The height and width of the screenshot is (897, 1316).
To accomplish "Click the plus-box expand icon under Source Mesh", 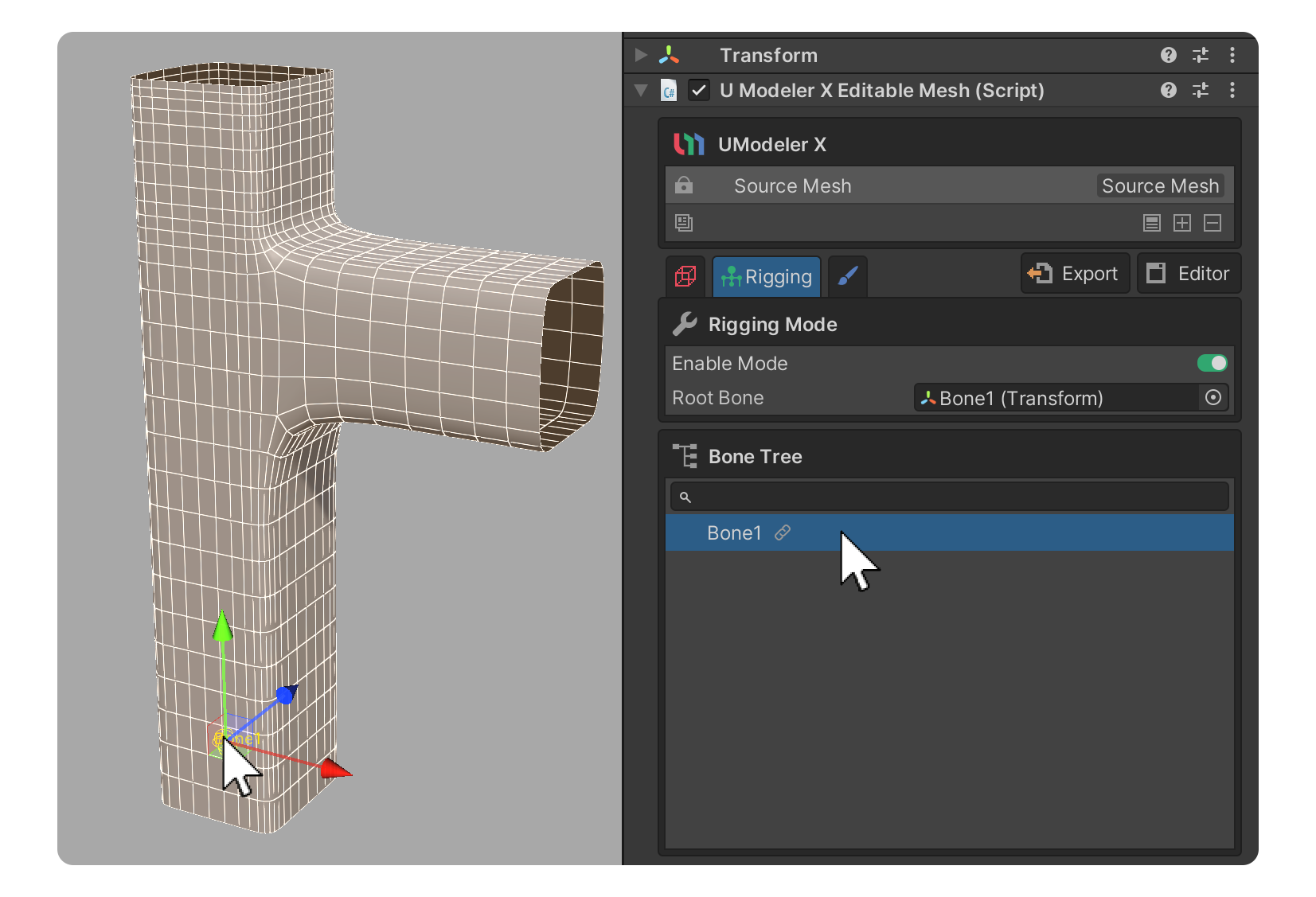I will [1181, 223].
